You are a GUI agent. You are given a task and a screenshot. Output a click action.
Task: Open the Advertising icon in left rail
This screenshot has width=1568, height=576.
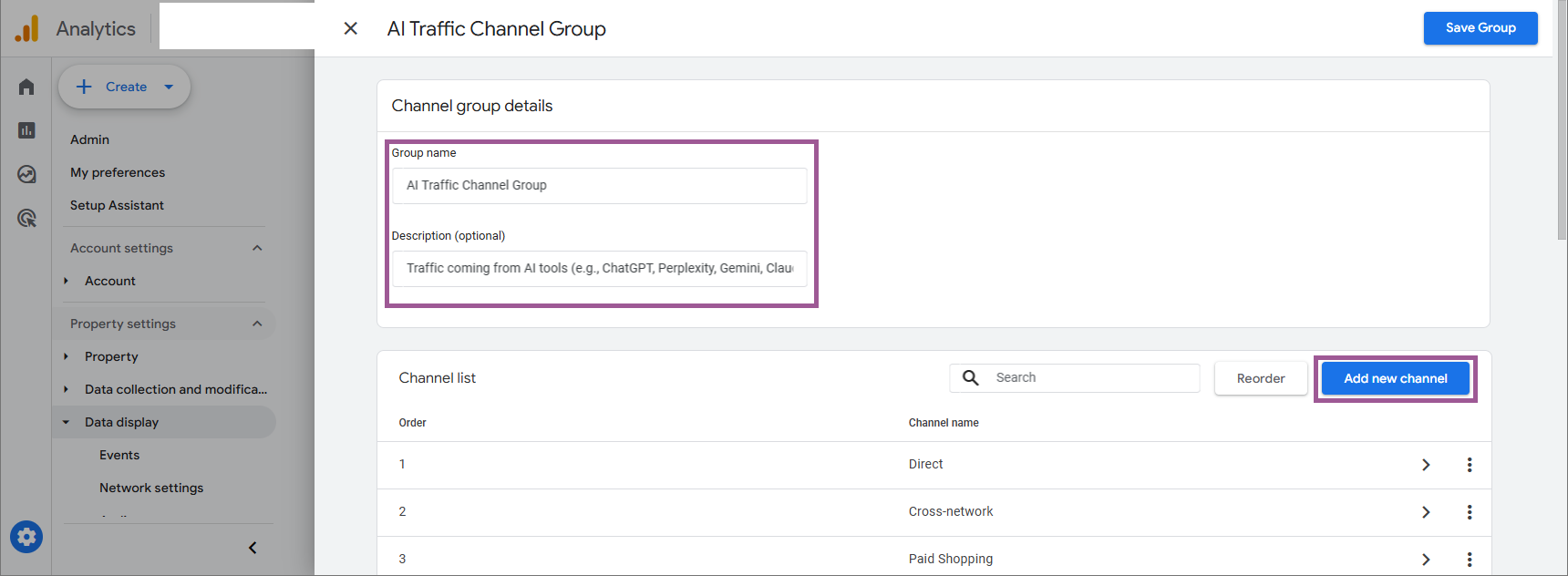tap(26, 218)
